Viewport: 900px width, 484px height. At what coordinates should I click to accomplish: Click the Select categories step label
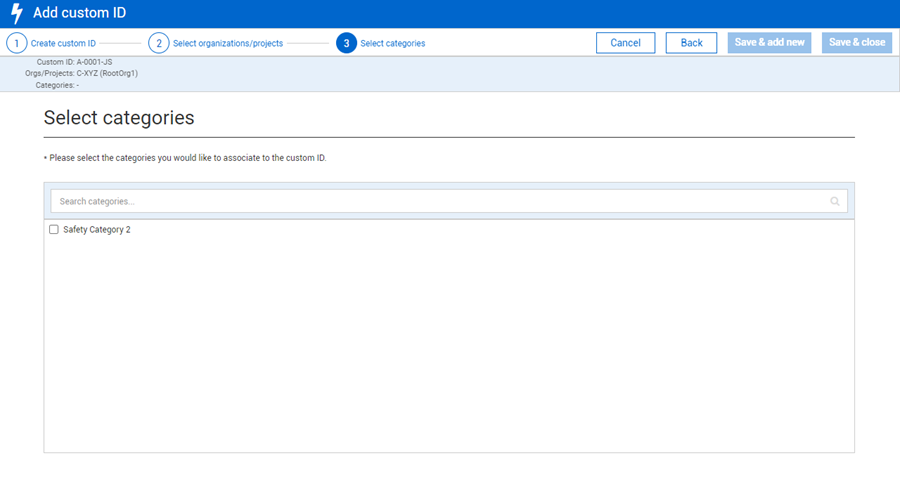392,43
